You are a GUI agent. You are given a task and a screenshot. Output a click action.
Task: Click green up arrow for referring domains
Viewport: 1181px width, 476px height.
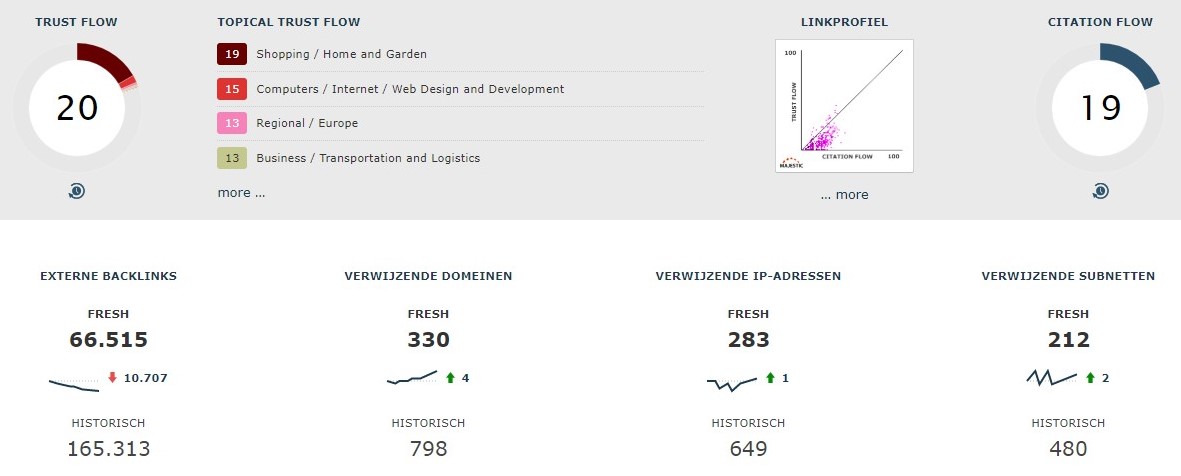click(450, 377)
